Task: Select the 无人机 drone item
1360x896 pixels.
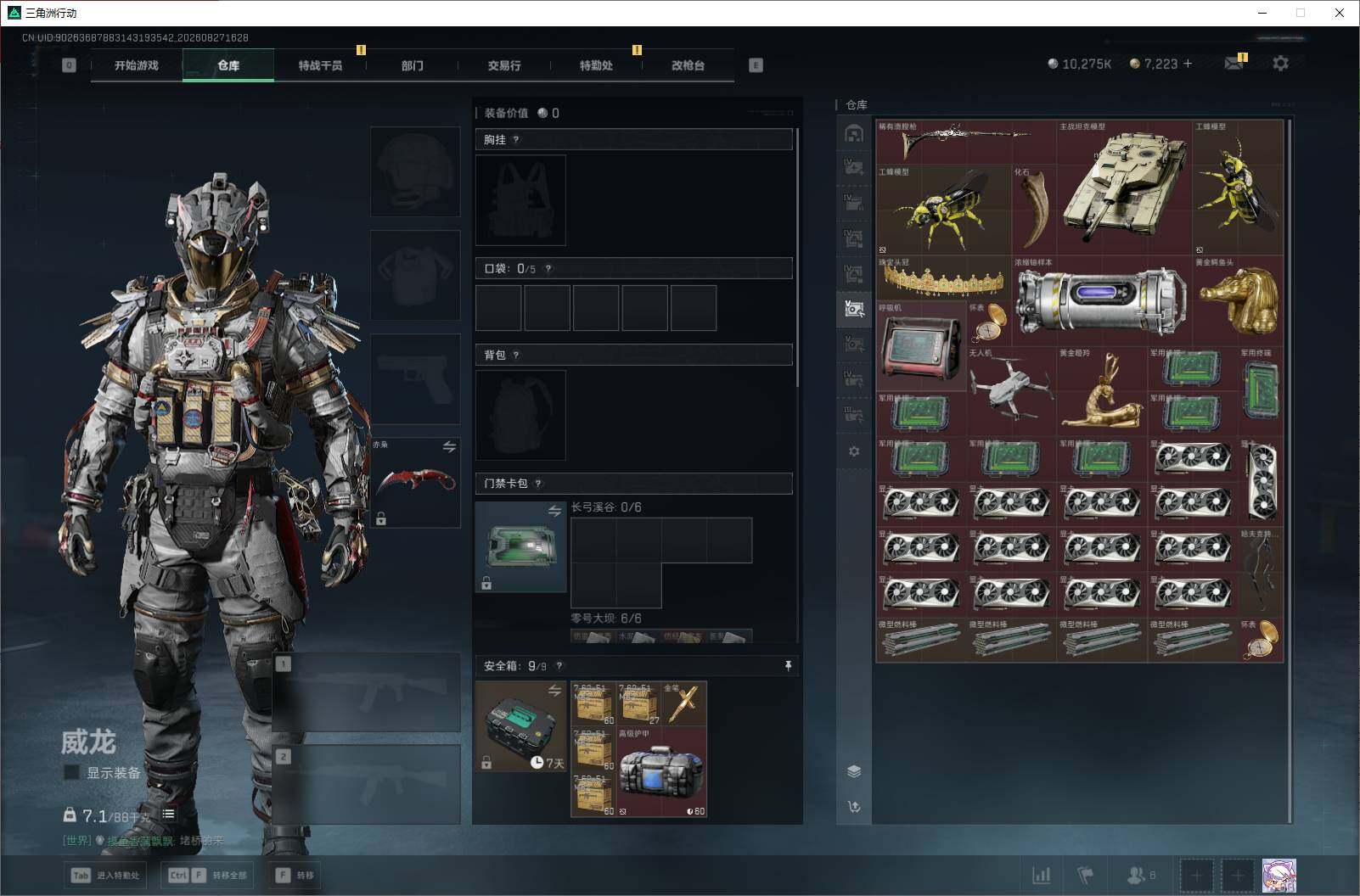Action: [x=1011, y=391]
